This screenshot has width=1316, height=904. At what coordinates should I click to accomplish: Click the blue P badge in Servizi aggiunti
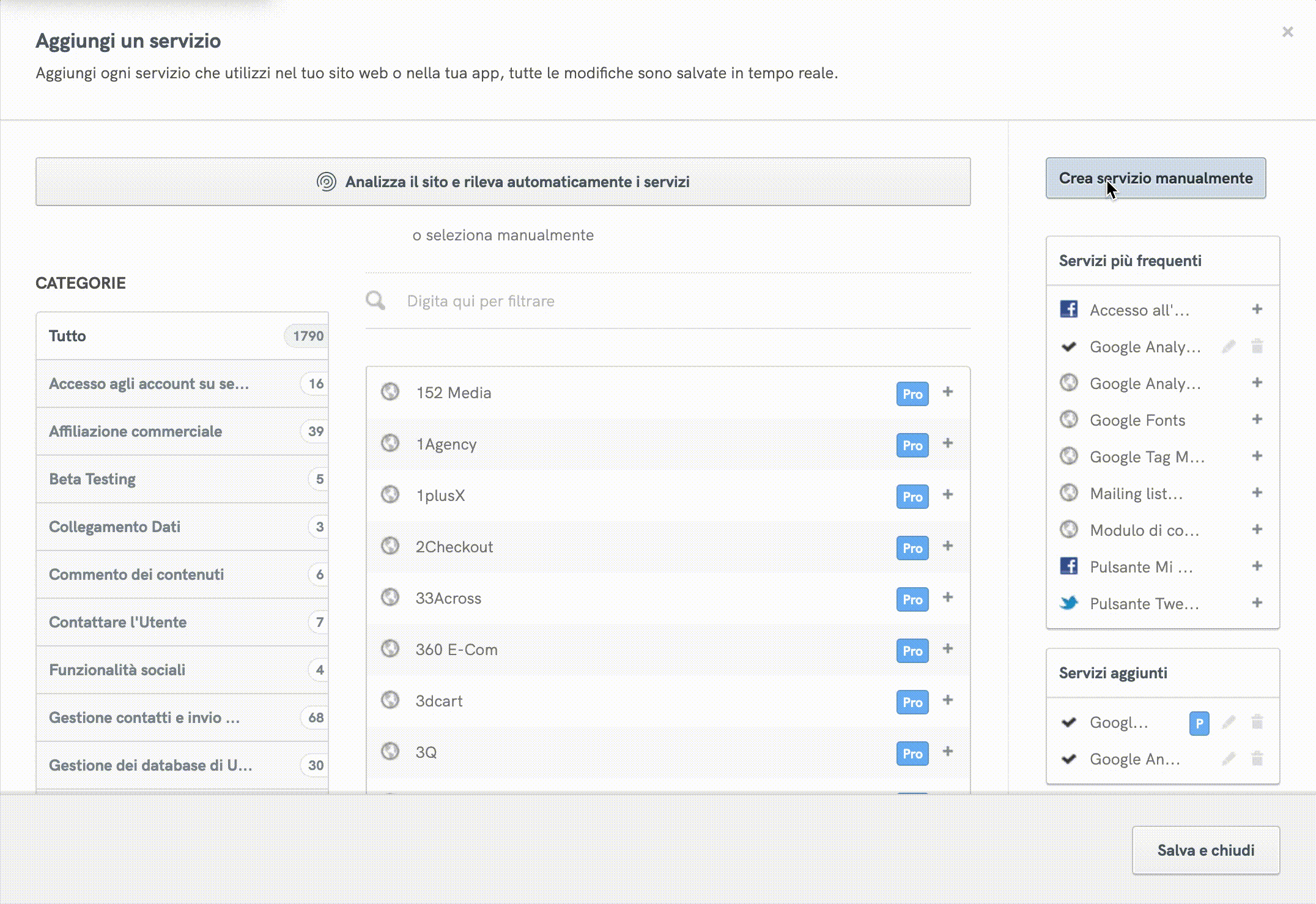(1199, 722)
